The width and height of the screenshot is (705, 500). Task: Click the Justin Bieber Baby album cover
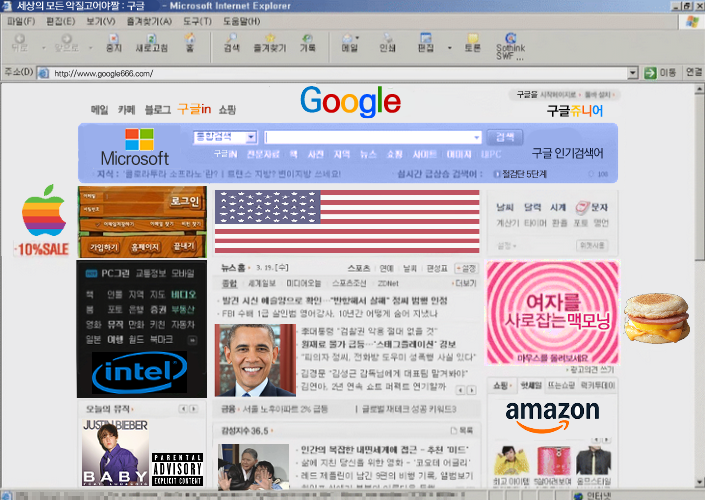coord(116,452)
